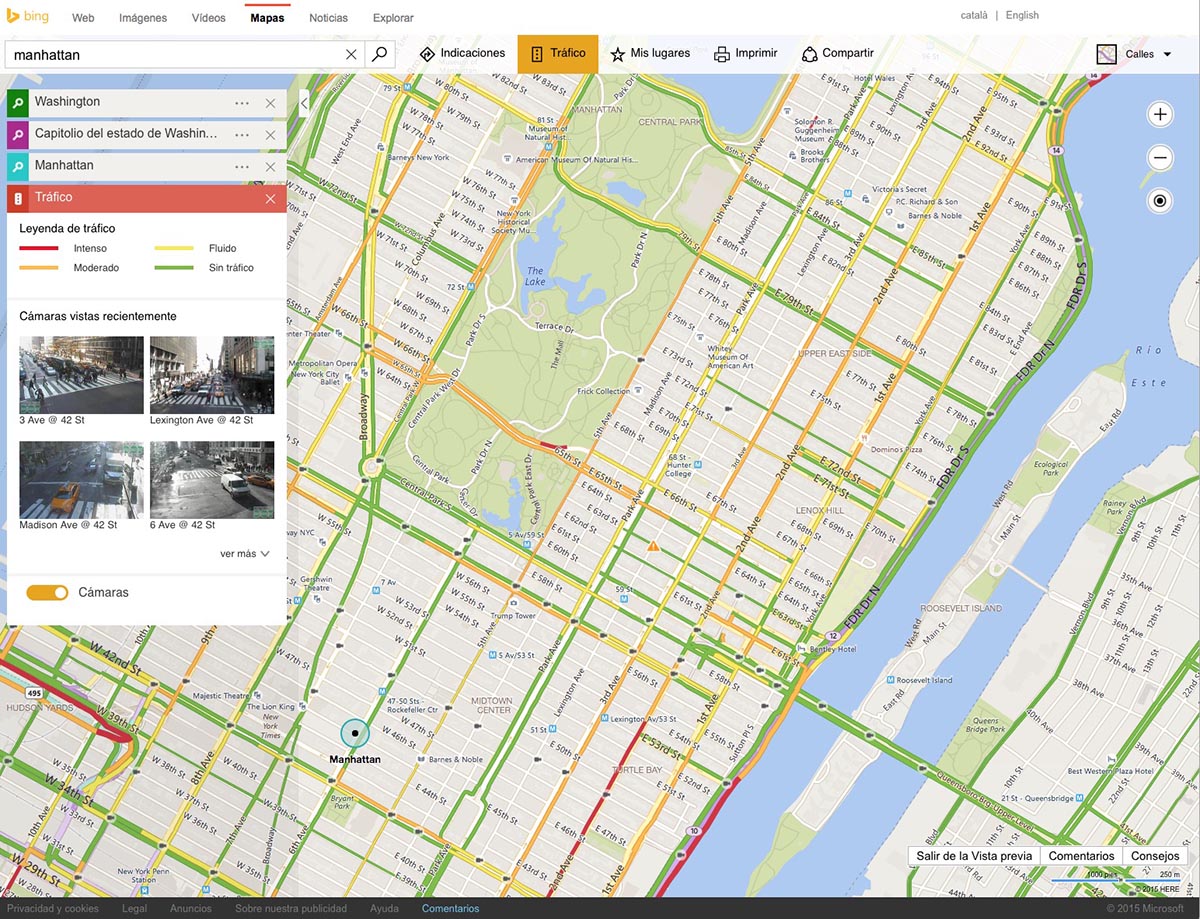Viewport: 1200px width, 919px height.
Task: Open the Comentarios footer link
Action: point(450,908)
